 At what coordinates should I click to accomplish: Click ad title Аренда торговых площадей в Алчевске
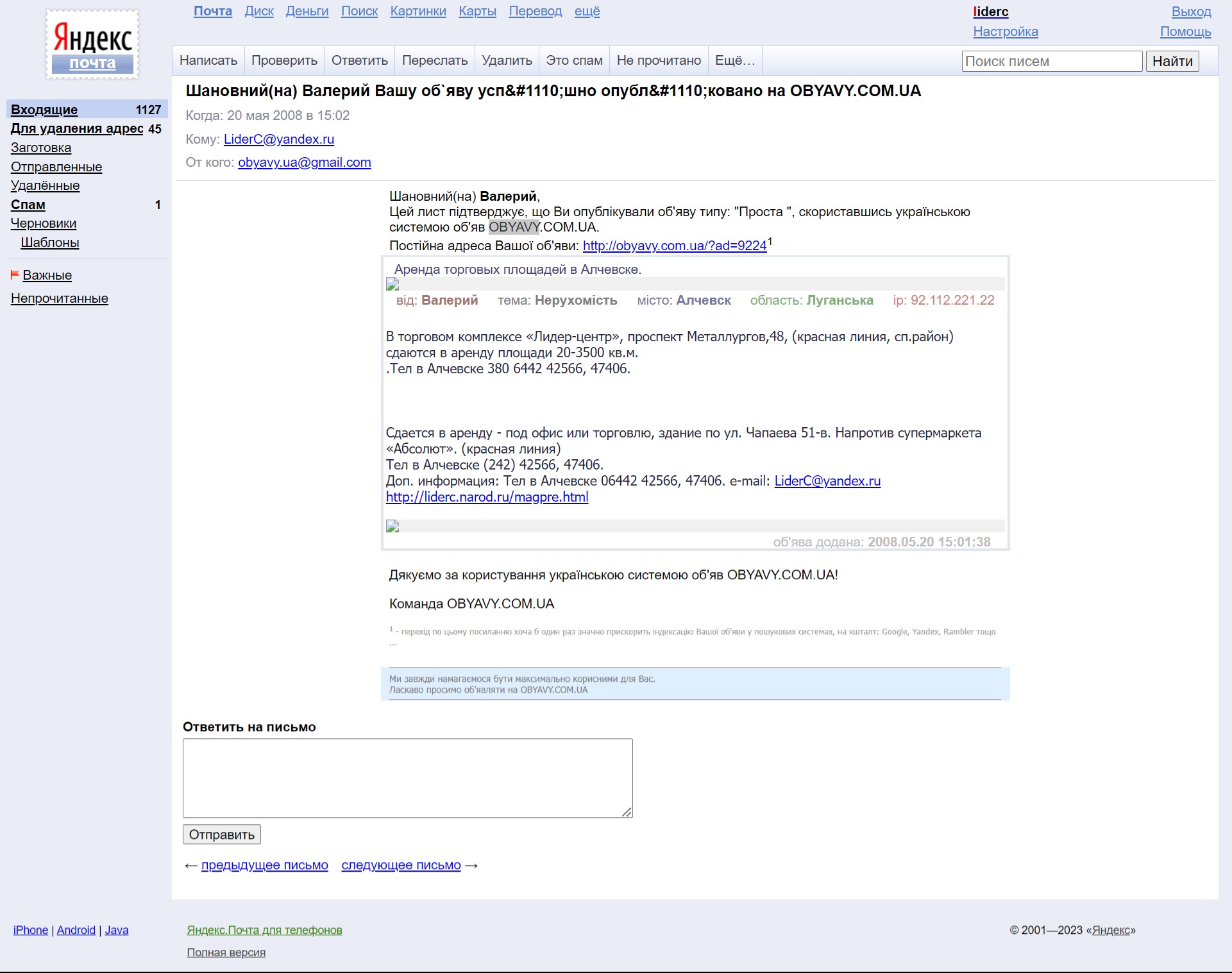click(518, 269)
